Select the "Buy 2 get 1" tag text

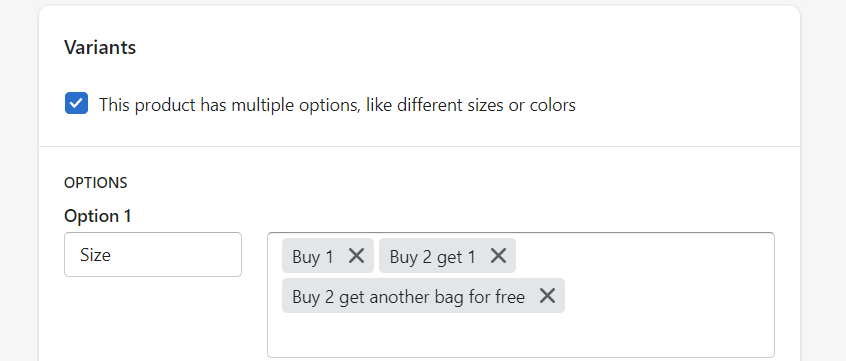(433, 256)
